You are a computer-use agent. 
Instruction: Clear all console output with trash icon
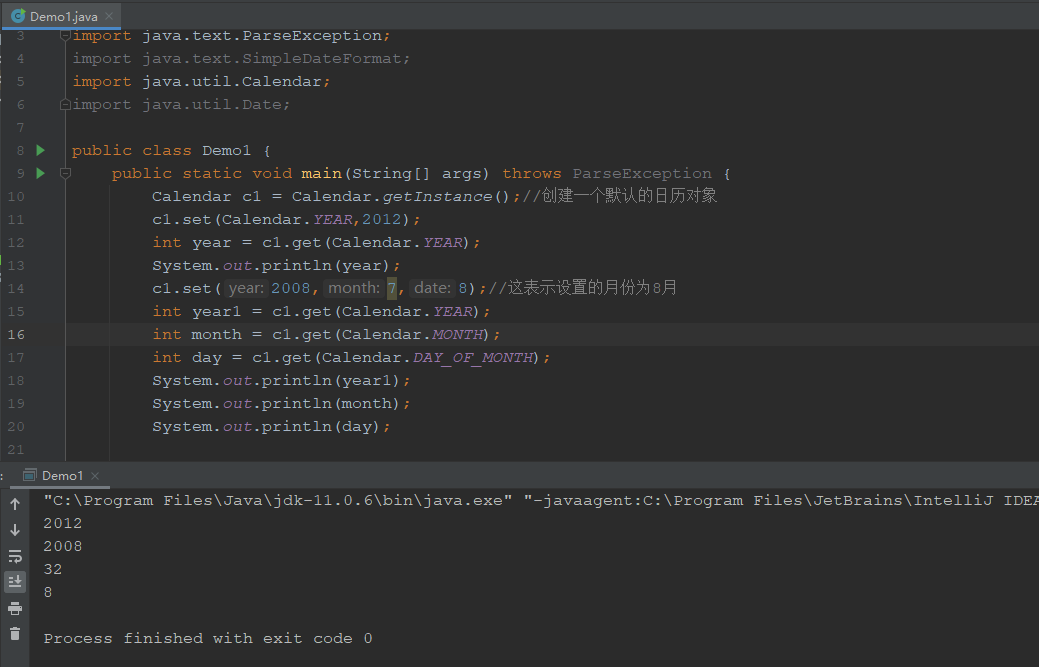click(x=15, y=633)
